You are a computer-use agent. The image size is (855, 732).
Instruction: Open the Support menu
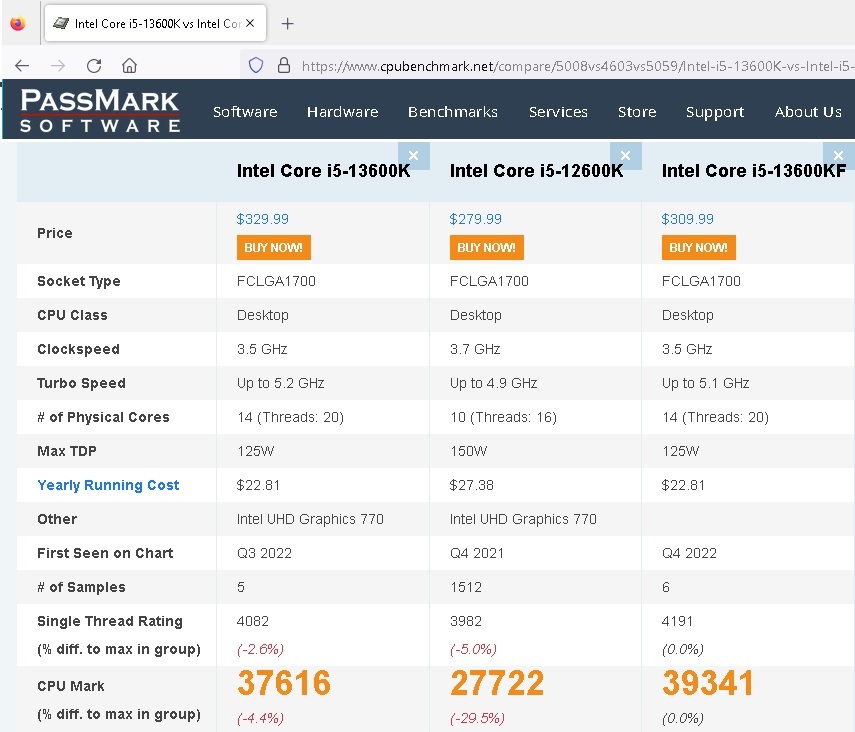(715, 112)
